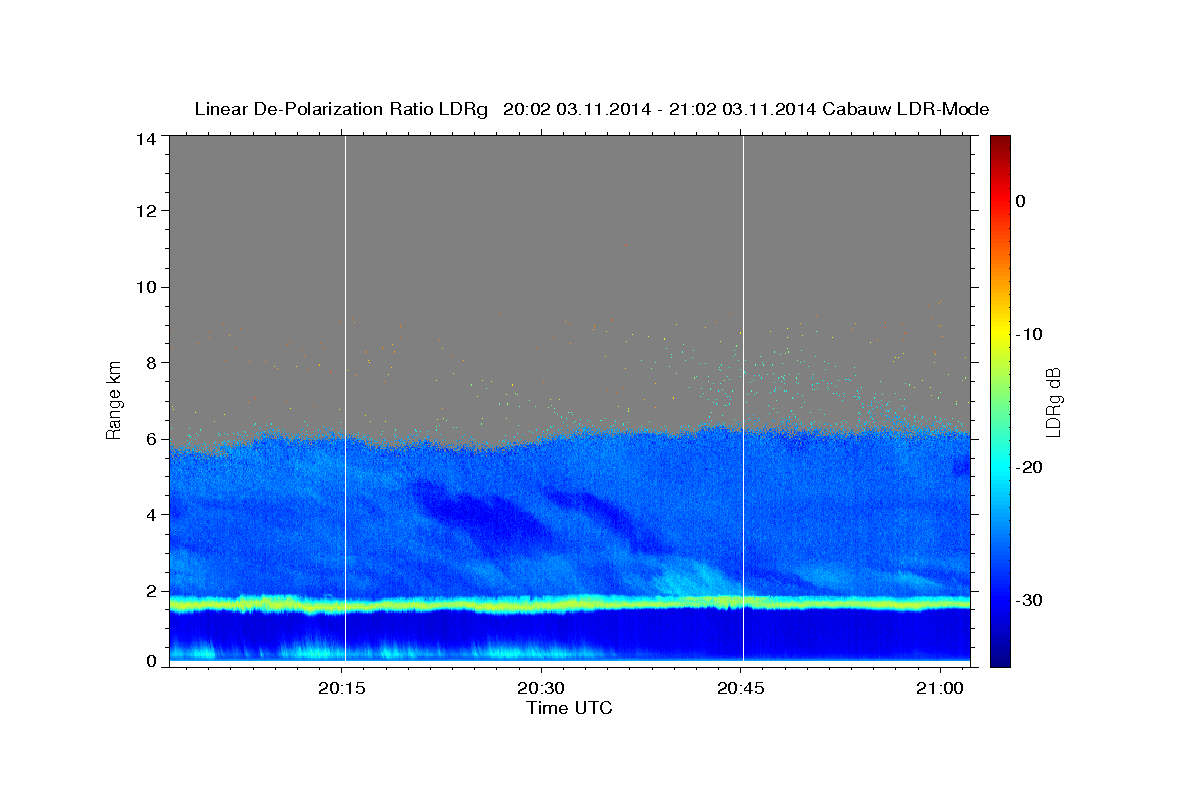
Task: Click the white vertical line near 20:15
Action: point(345,400)
